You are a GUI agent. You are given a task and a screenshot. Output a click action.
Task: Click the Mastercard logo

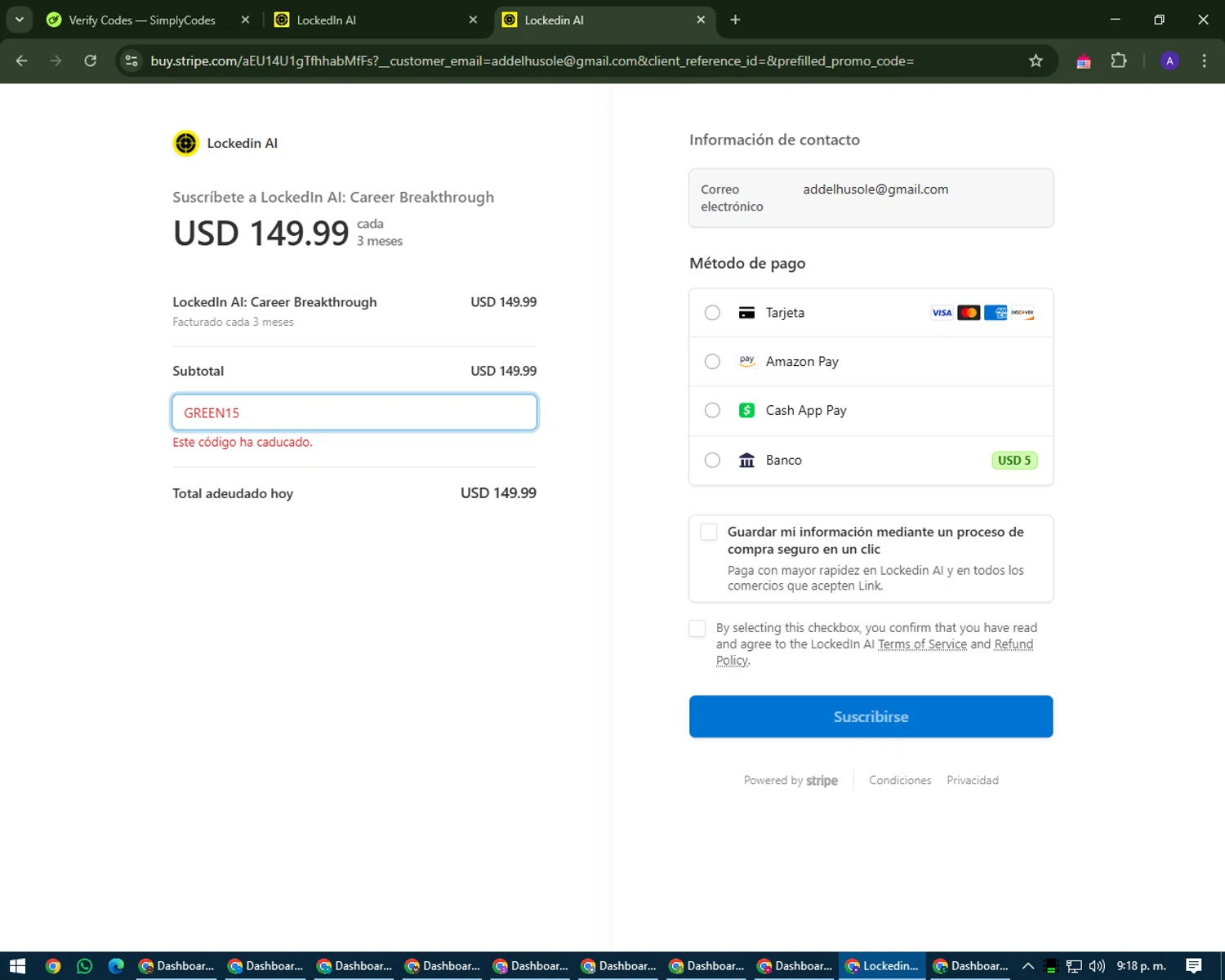969,313
